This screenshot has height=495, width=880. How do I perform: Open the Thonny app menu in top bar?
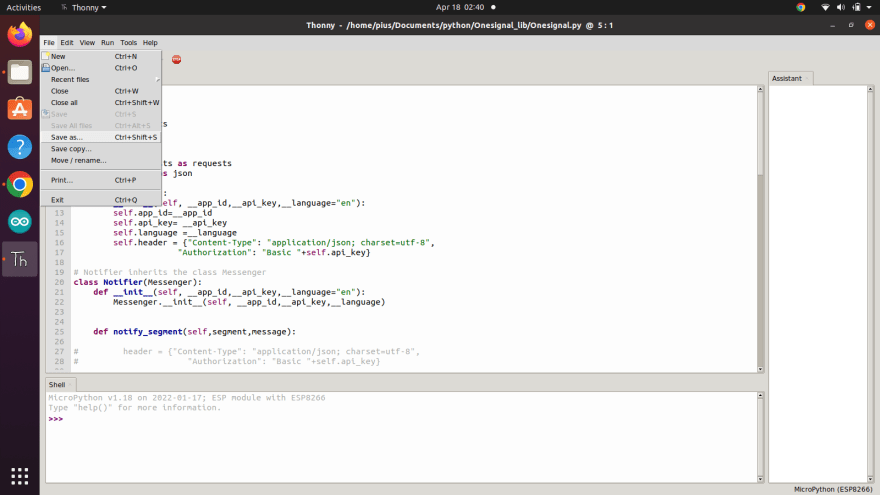pyautogui.click(x=84, y=7)
